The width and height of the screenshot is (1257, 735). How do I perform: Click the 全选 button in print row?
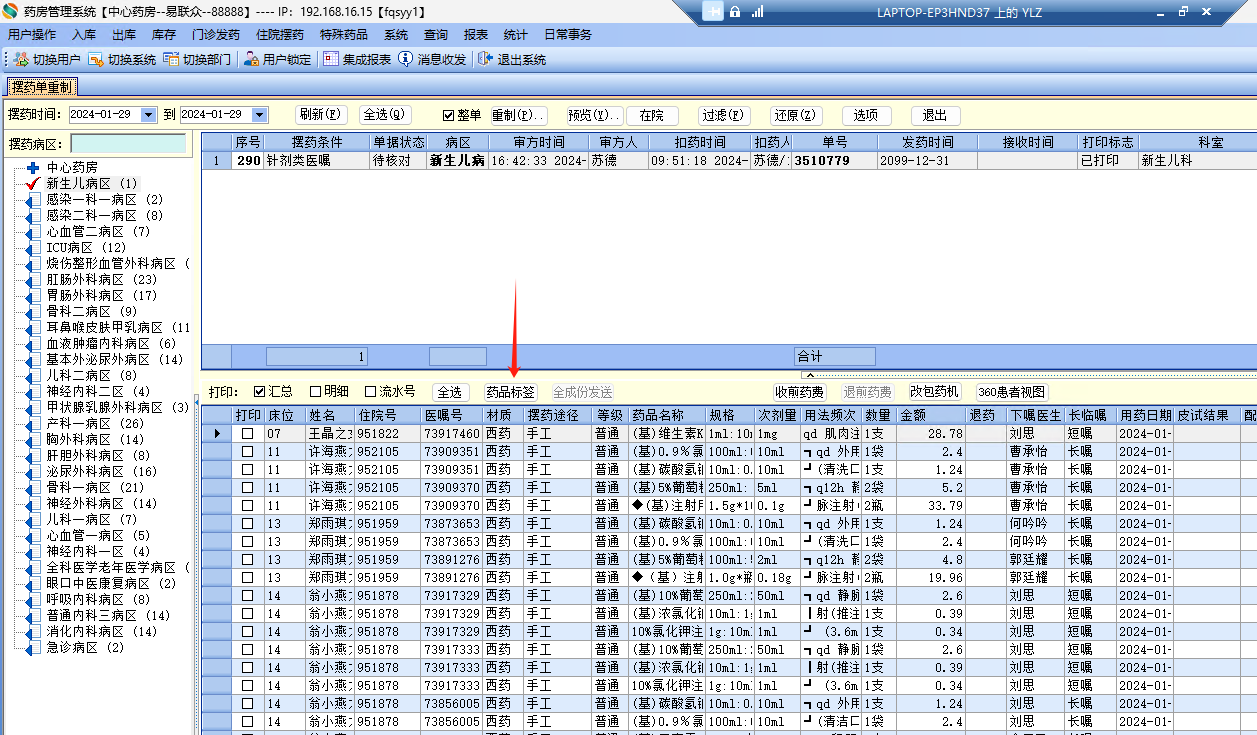(x=450, y=392)
